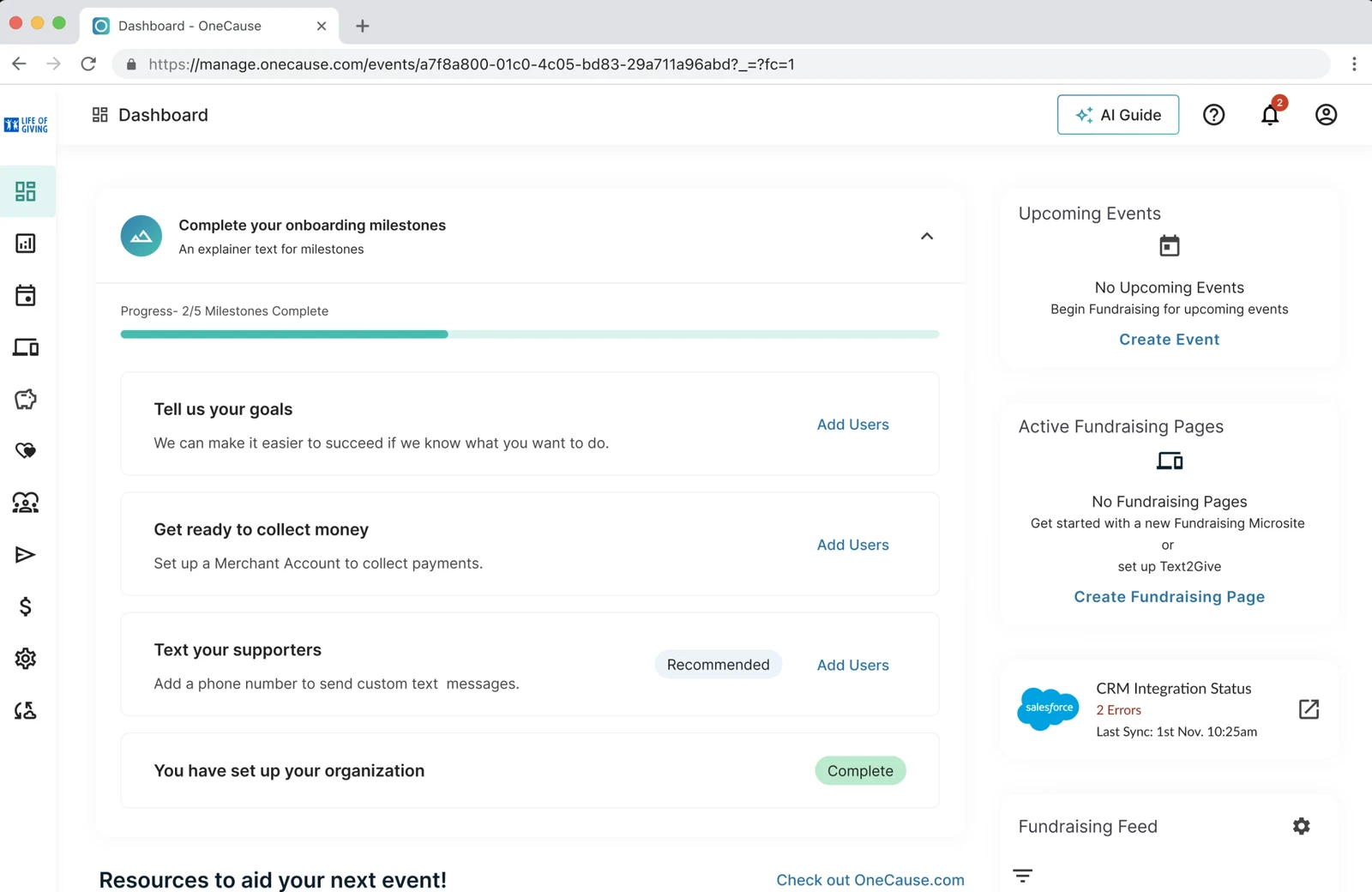The width and height of the screenshot is (1372, 892).
Task: Click the Salesforce logo
Action: [x=1048, y=708]
